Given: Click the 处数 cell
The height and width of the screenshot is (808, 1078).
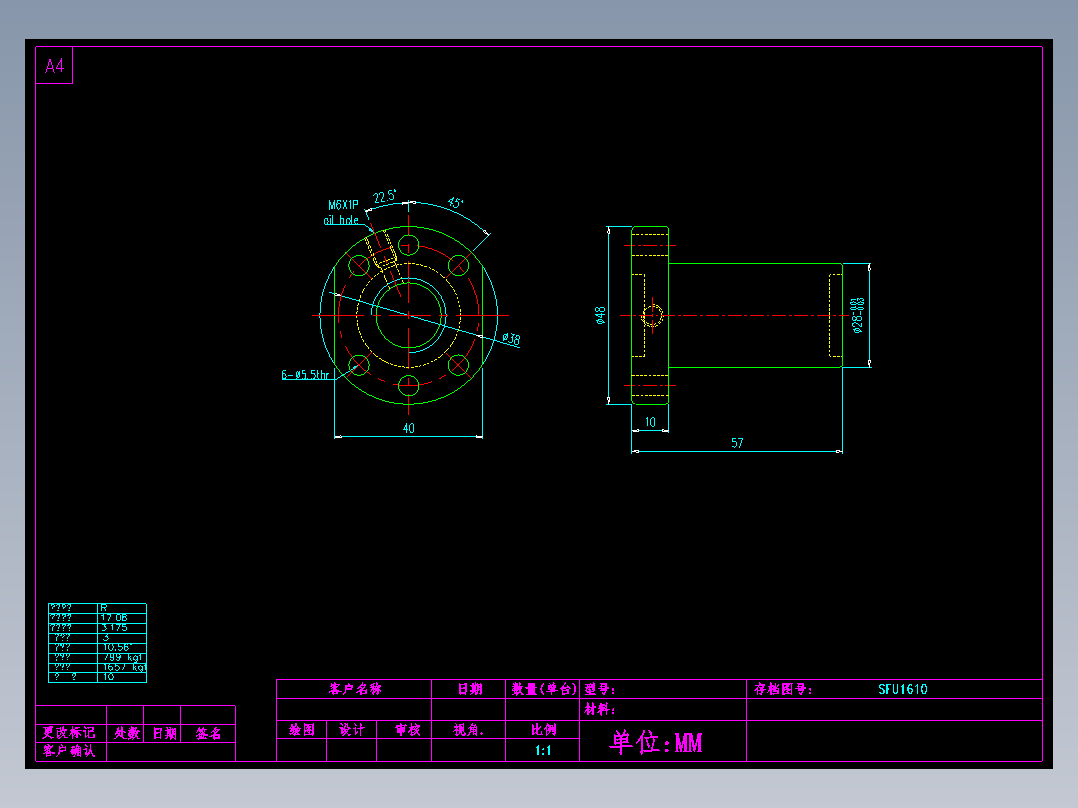Looking at the screenshot, I should (126, 733).
